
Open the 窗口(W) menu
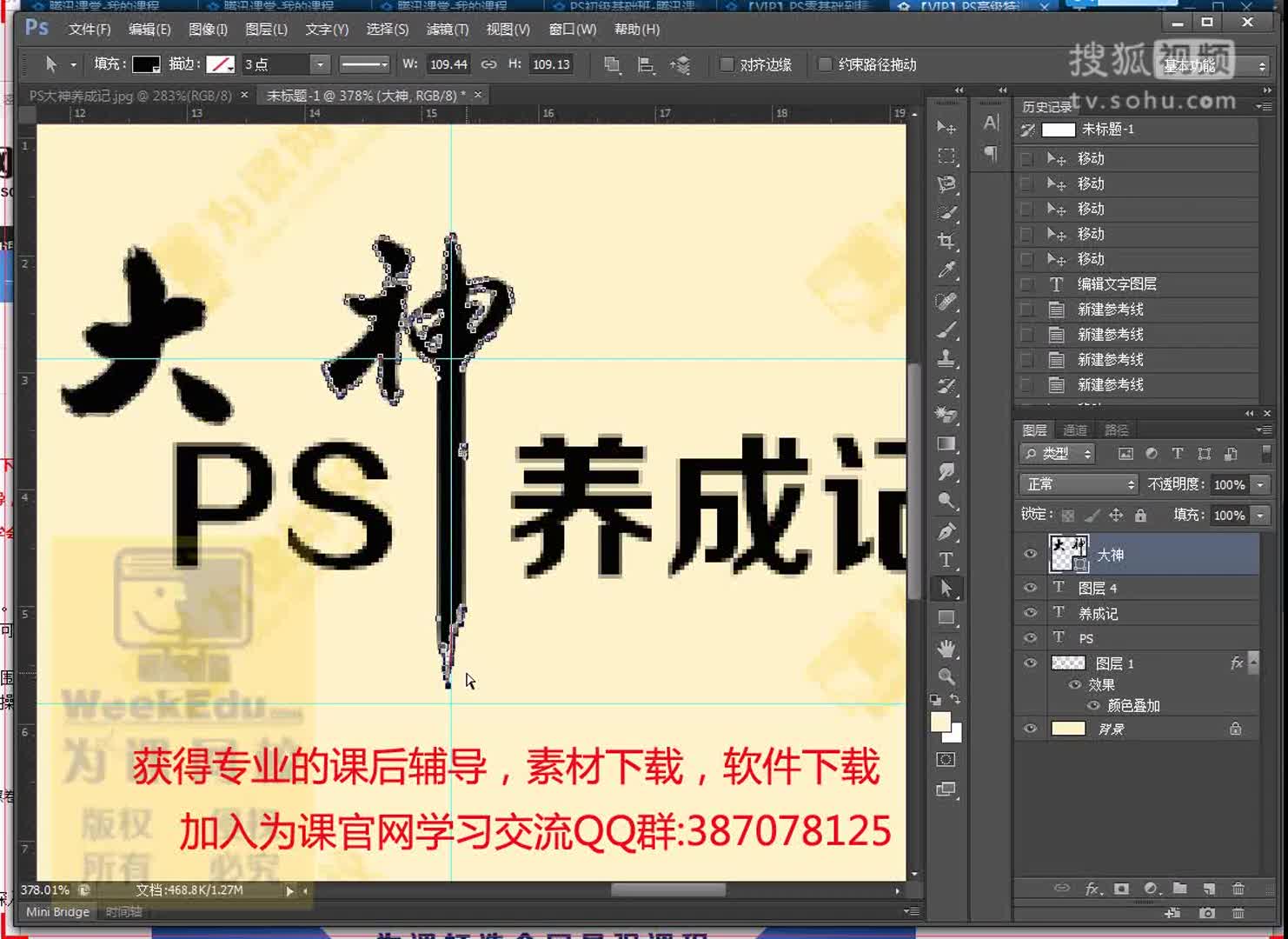tap(573, 29)
